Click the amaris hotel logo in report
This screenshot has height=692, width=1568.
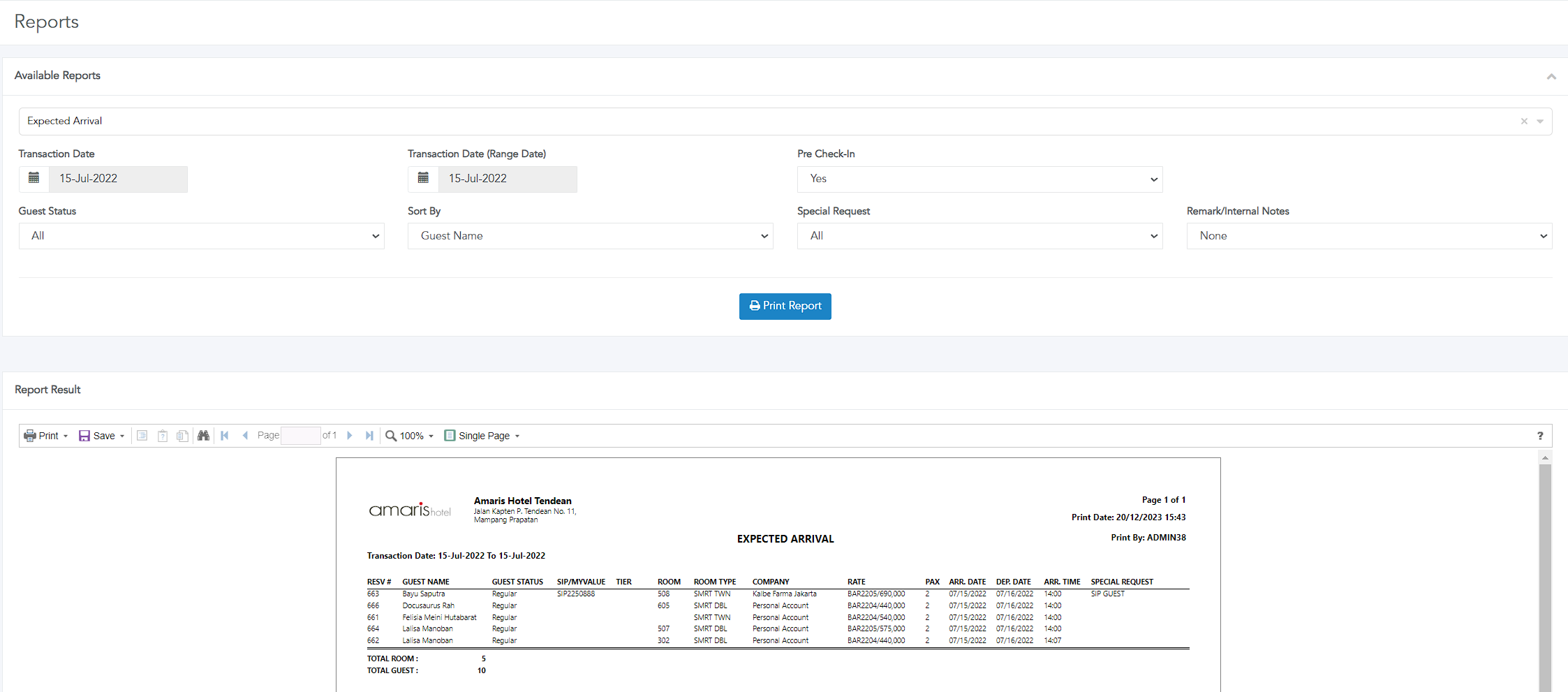[x=410, y=510]
